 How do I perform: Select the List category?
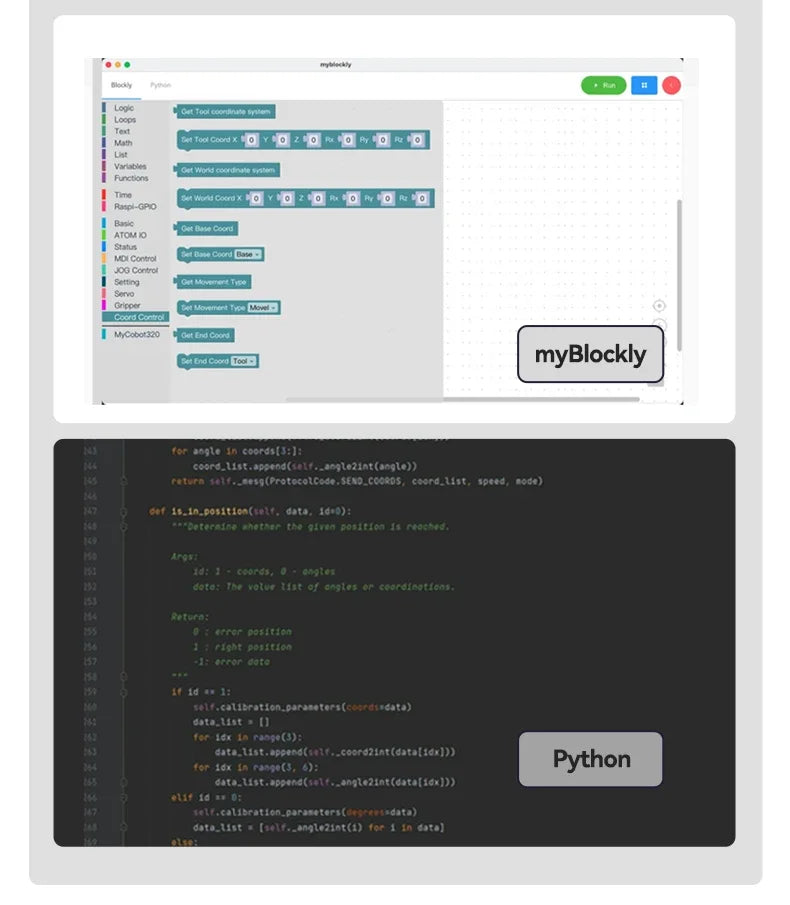[x=121, y=155]
